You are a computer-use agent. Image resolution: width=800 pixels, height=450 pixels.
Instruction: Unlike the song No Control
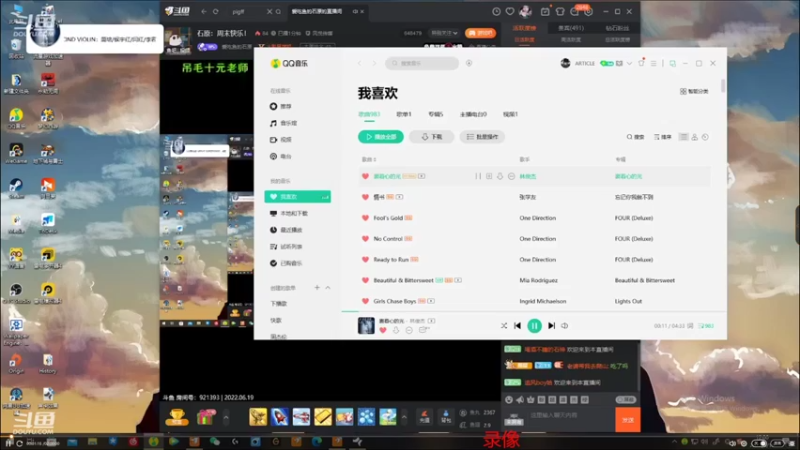pos(365,239)
